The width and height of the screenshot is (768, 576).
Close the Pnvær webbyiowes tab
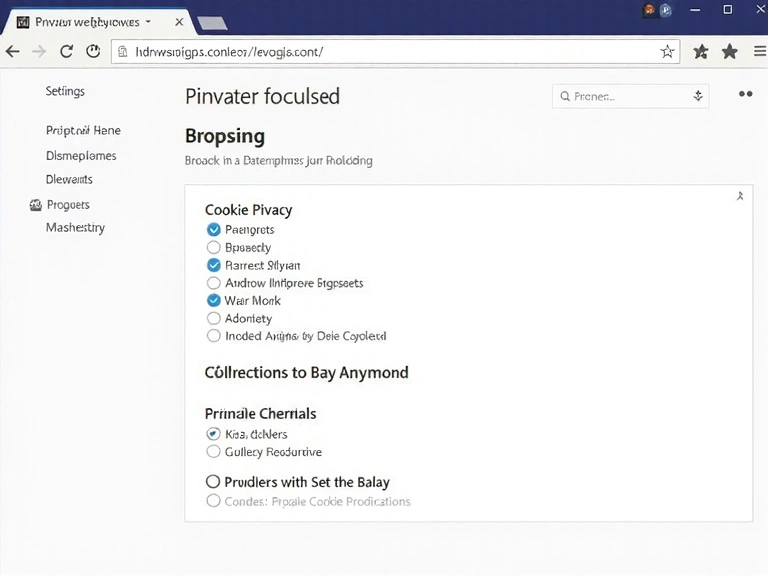point(179,22)
